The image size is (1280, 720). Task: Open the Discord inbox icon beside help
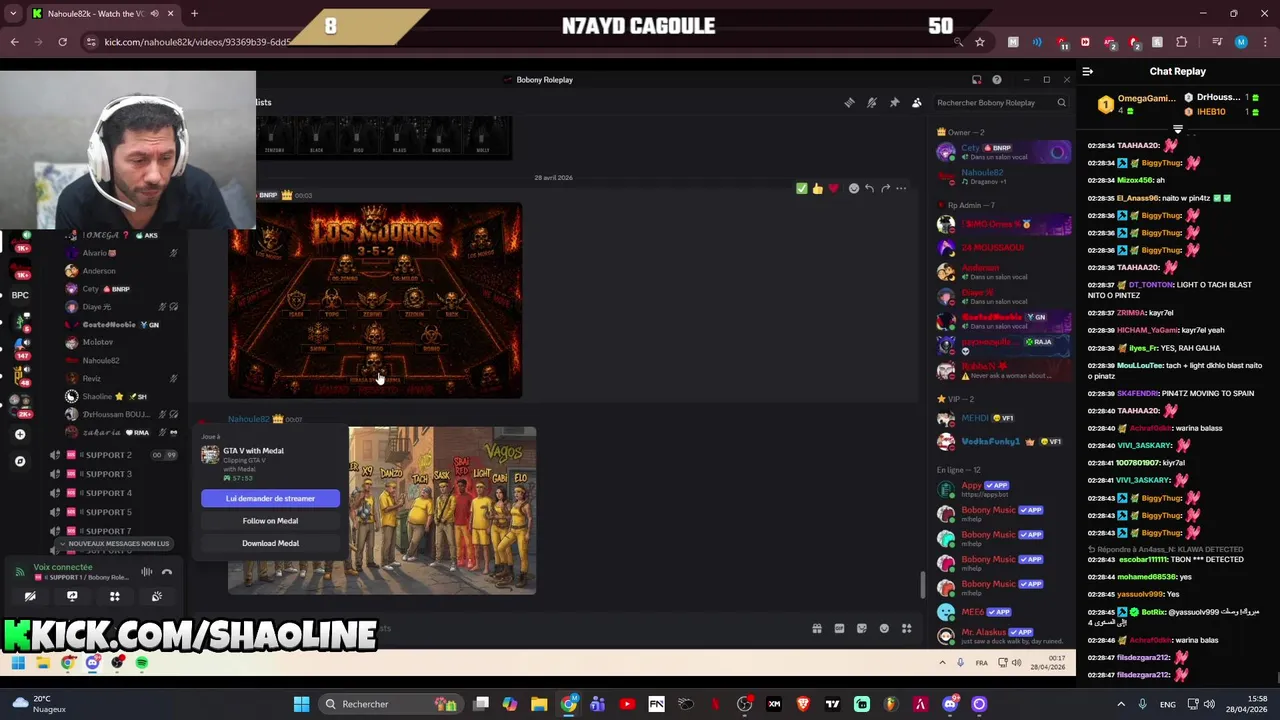[x=976, y=80]
